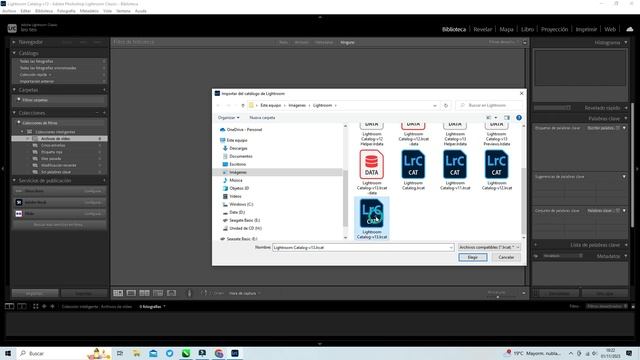Click the plus icon on Colecciones panel
This screenshot has width=640, height=360.
(104, 113)
